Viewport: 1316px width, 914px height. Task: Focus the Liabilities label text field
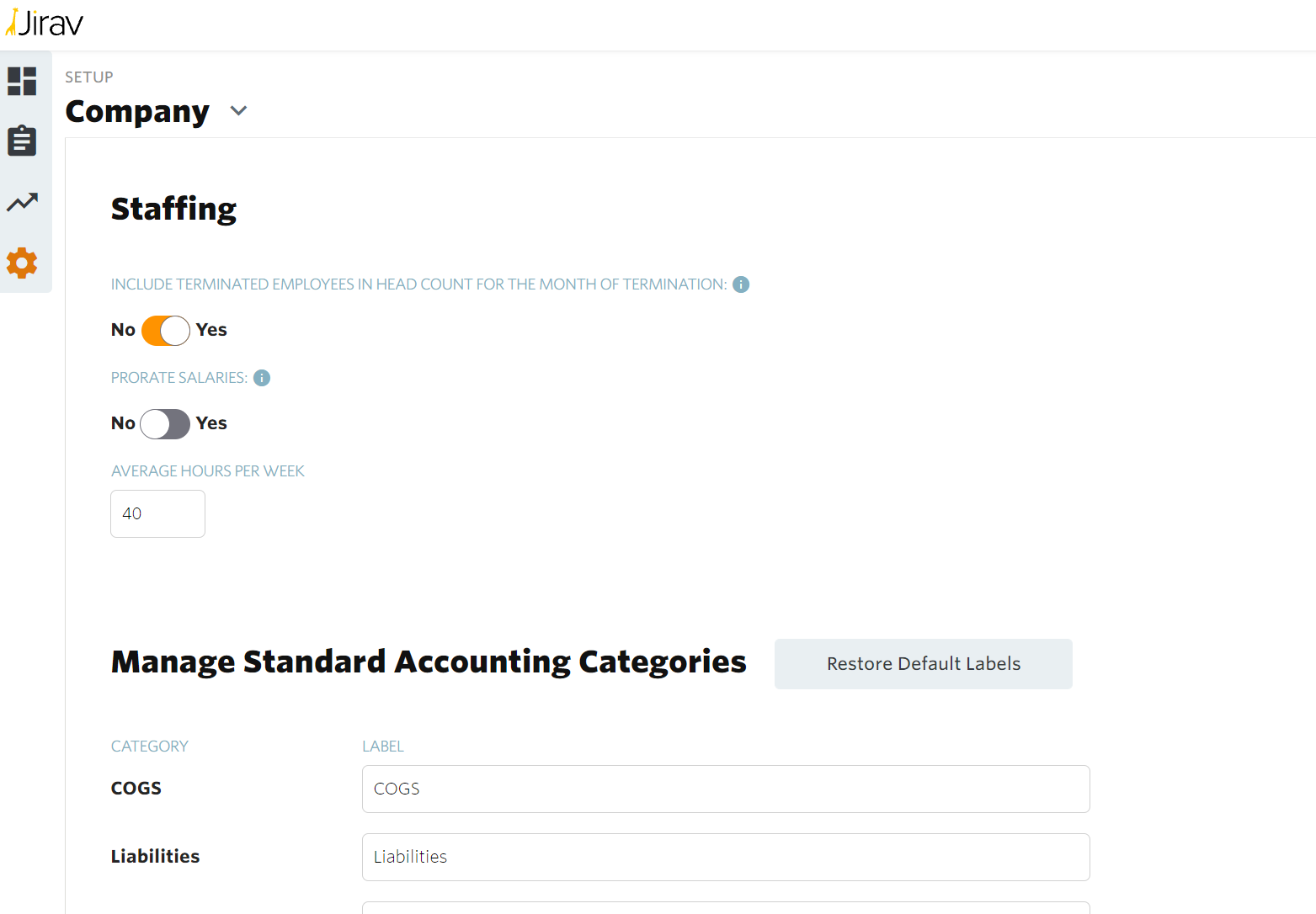[725, 857]
